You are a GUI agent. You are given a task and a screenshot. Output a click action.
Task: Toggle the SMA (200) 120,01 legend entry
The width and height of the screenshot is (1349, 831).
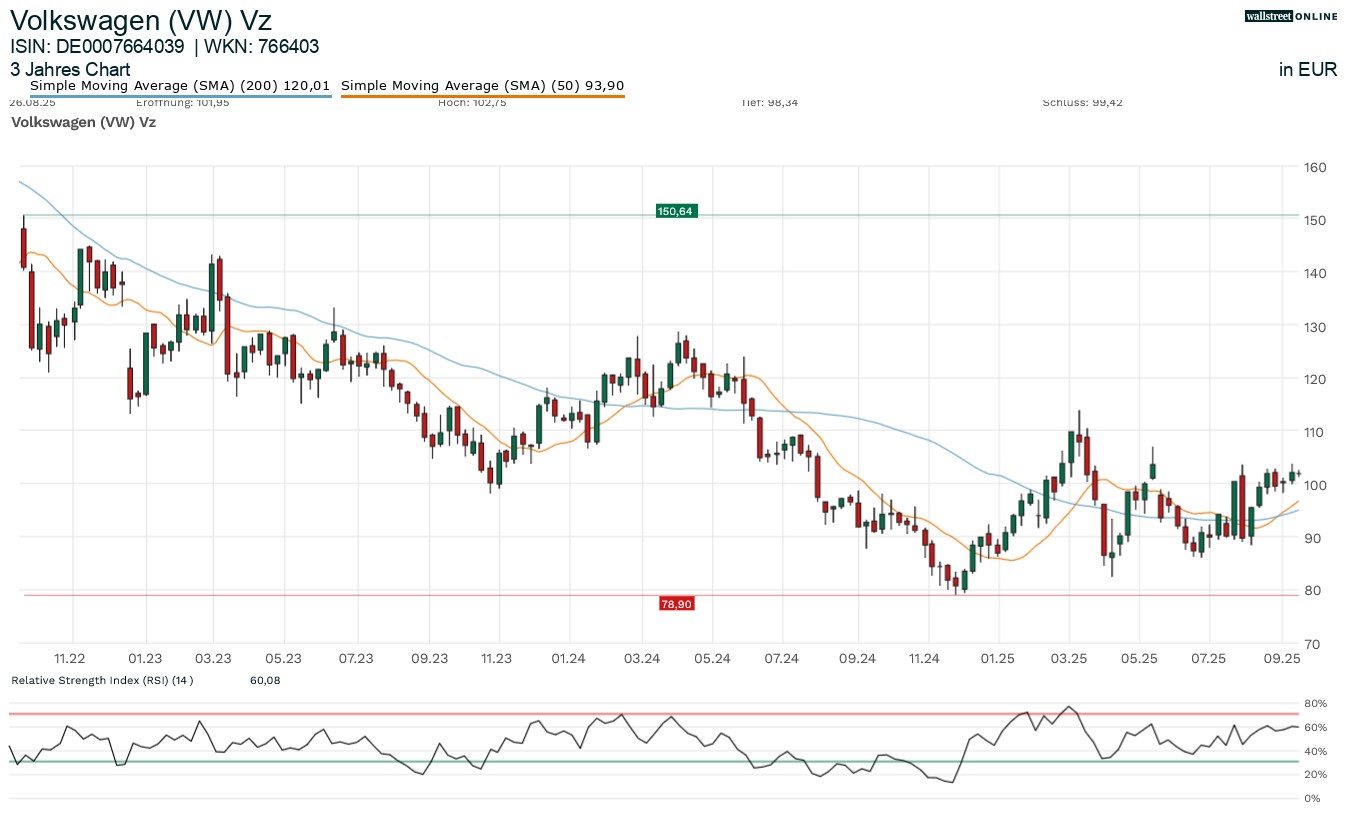click(180, 86)
